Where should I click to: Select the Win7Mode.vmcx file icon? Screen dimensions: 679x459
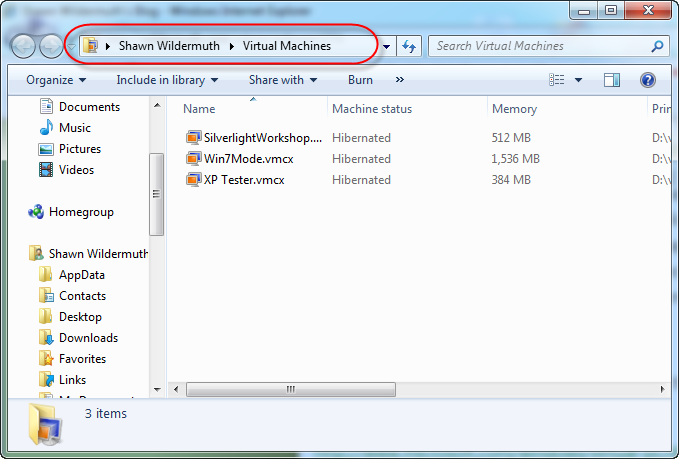point(194,159)
